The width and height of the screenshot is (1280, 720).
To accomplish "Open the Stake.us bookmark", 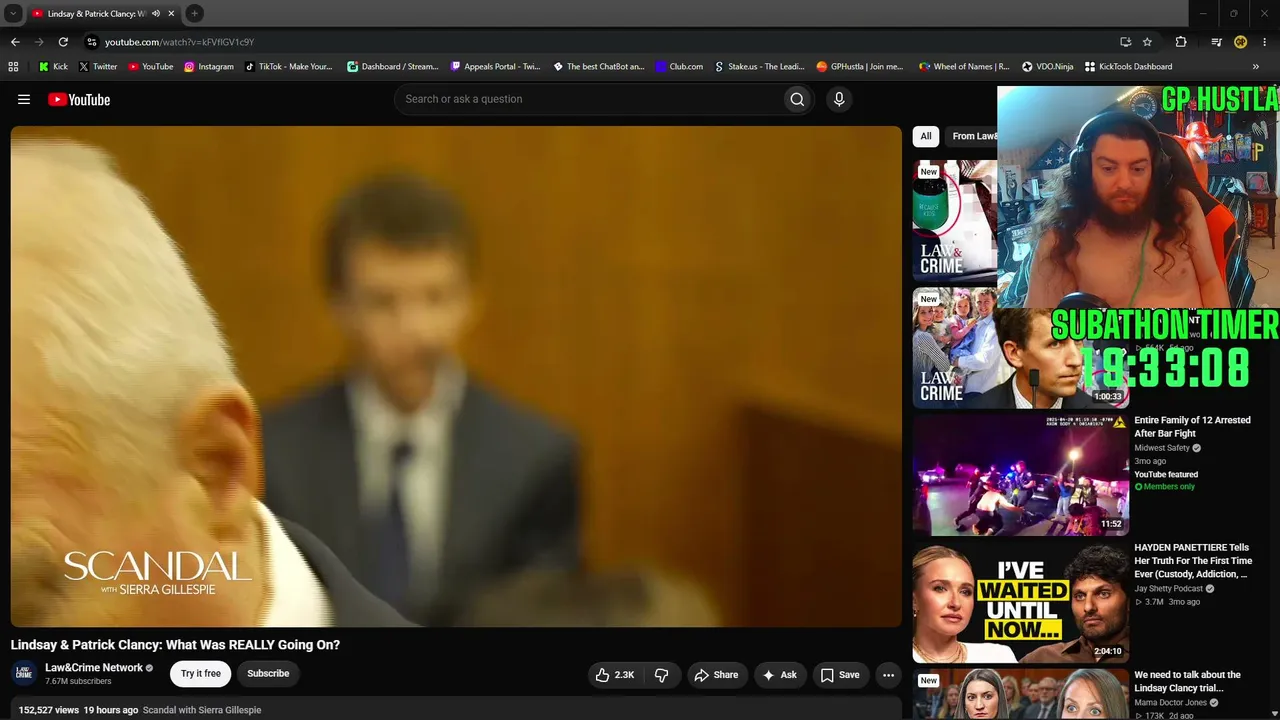I will 760,67.
